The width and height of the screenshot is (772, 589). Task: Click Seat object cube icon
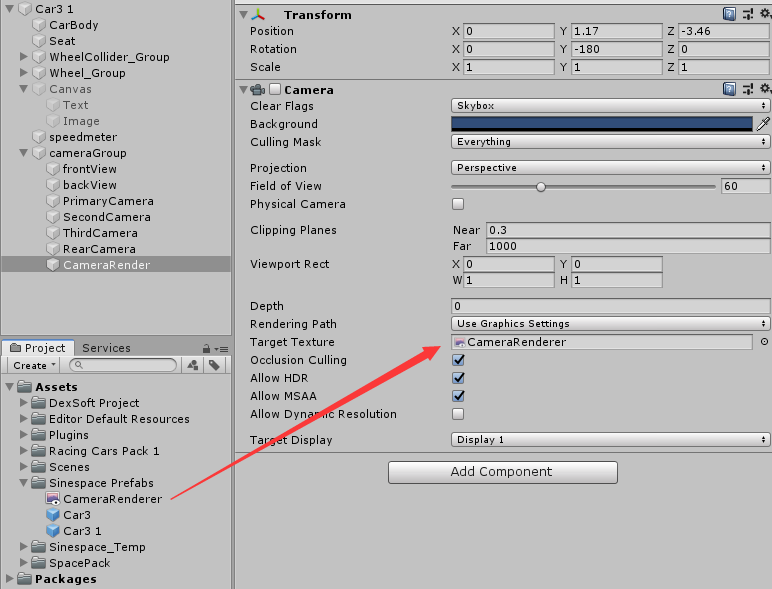click(39, 41)
